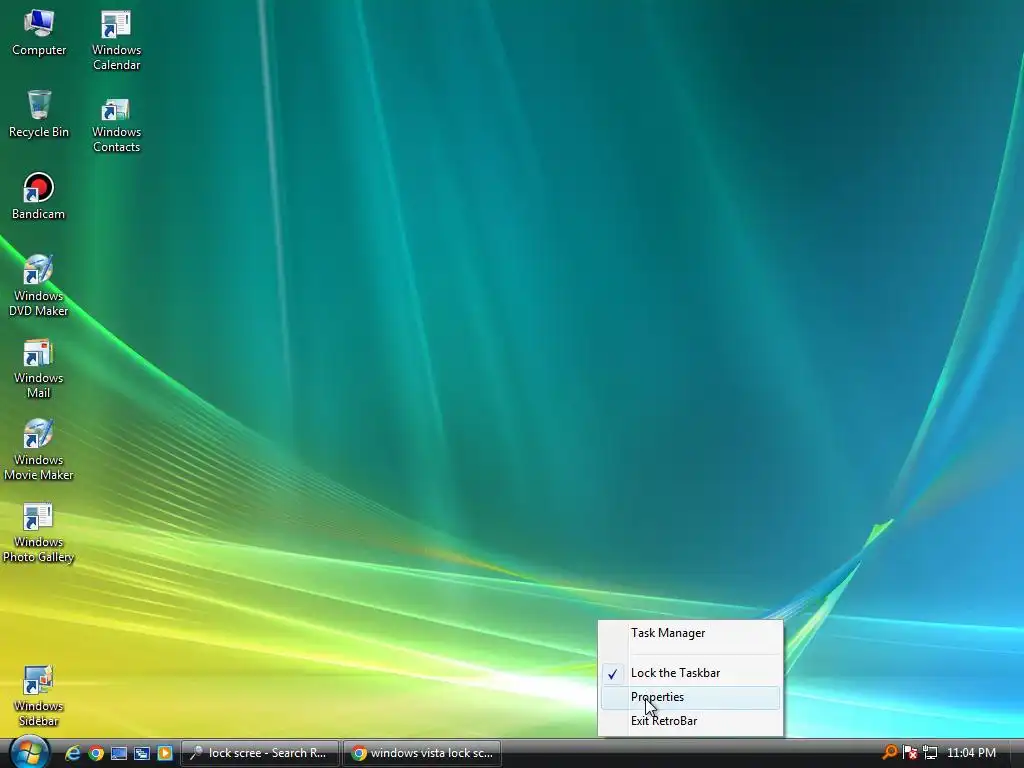Select the Windows Movie Maker shortcut

tap(39, 449)
